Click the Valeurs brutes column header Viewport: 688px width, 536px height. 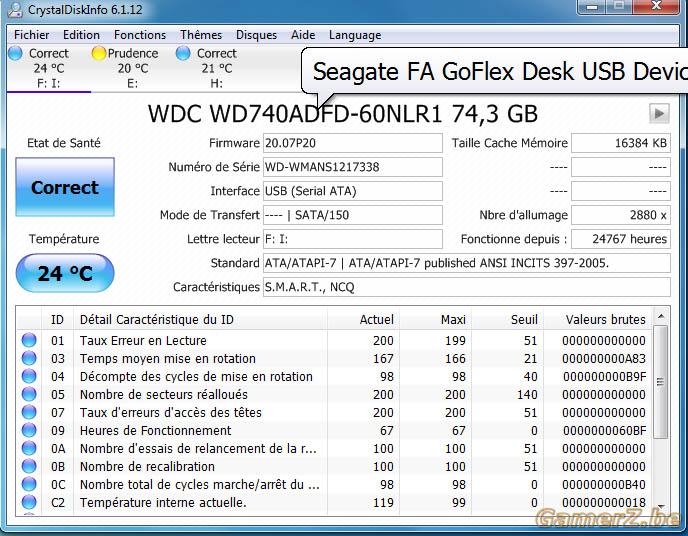[x=598, y=319]
